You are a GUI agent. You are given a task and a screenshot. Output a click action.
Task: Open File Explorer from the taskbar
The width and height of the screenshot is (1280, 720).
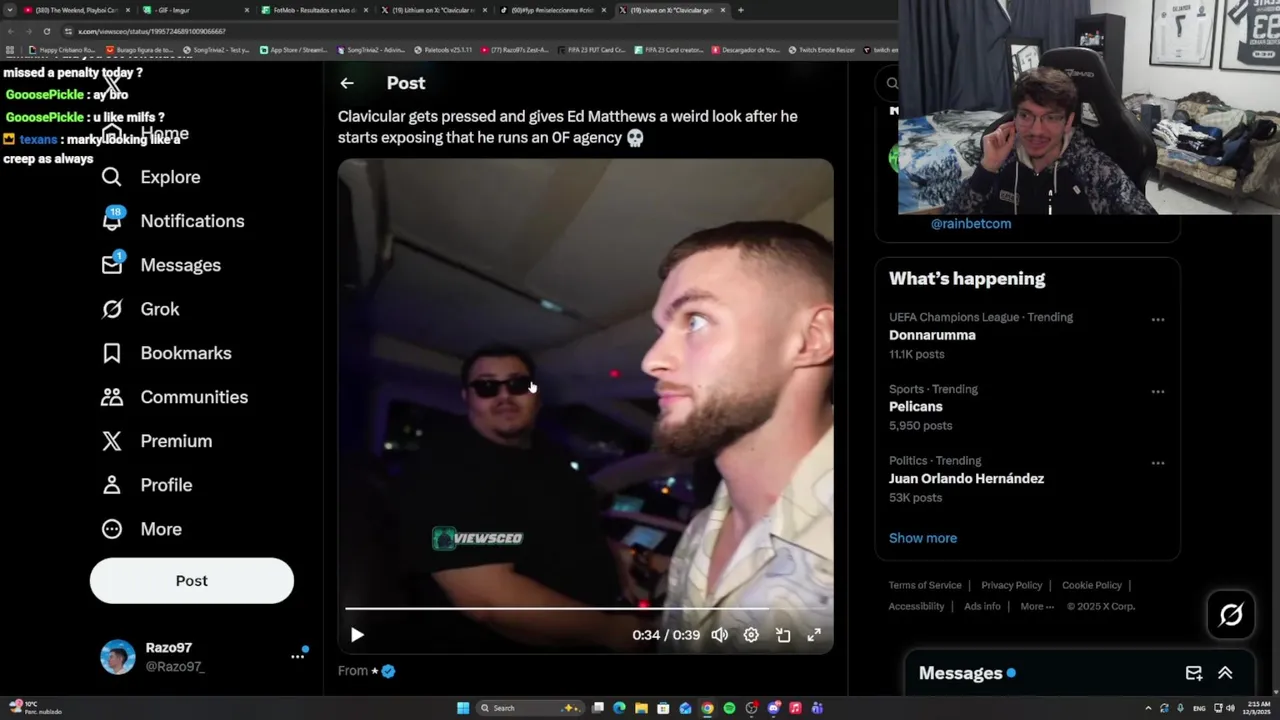point(641,708)
